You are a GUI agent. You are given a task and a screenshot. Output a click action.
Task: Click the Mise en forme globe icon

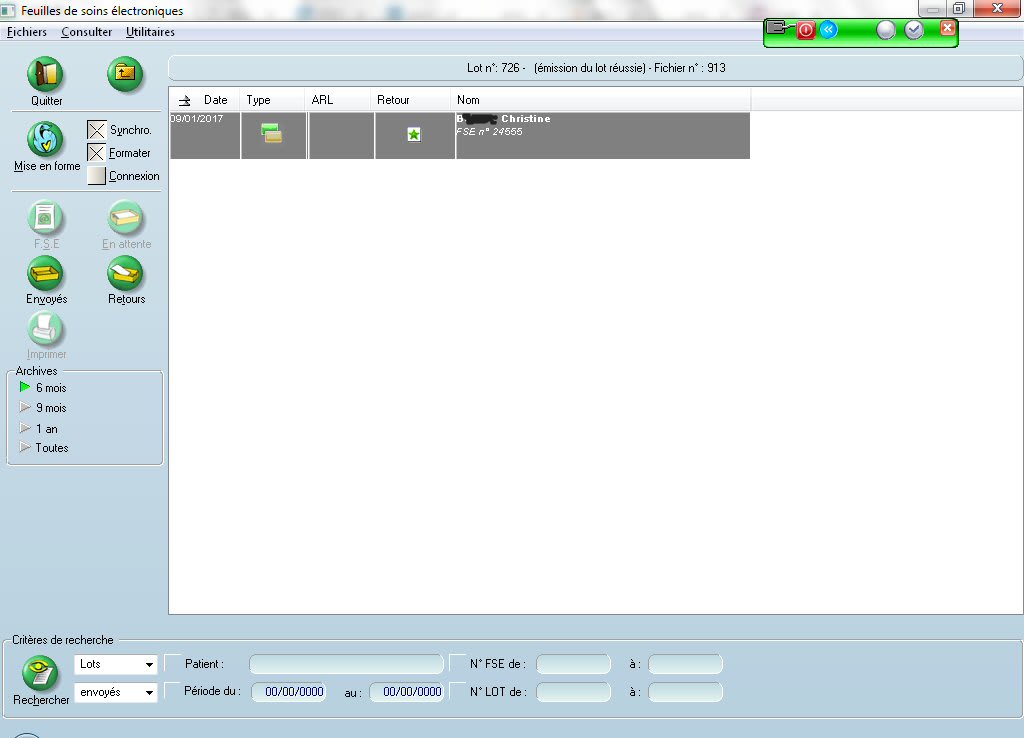click(x=46, y=139)
